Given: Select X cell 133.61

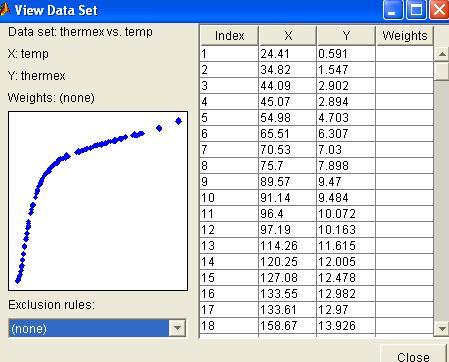Looking at the screenshot, I should (x=287, y=310).
